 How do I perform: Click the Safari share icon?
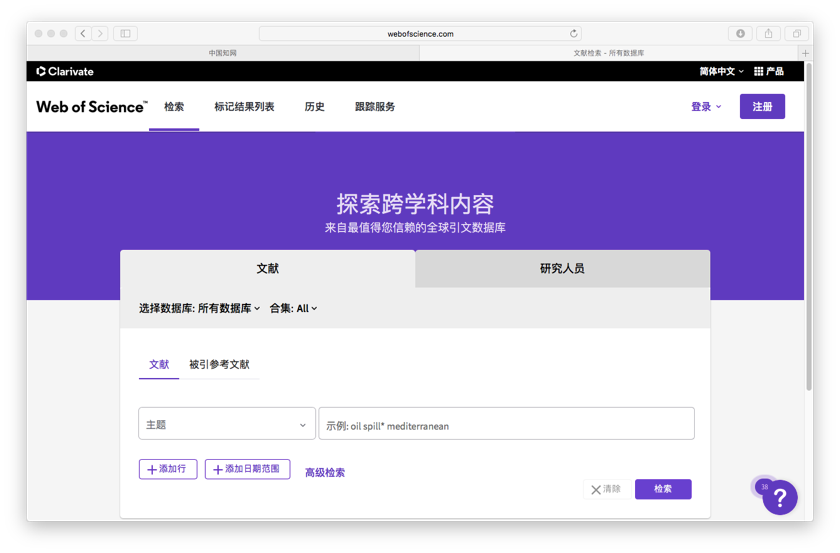pos(768,34)
